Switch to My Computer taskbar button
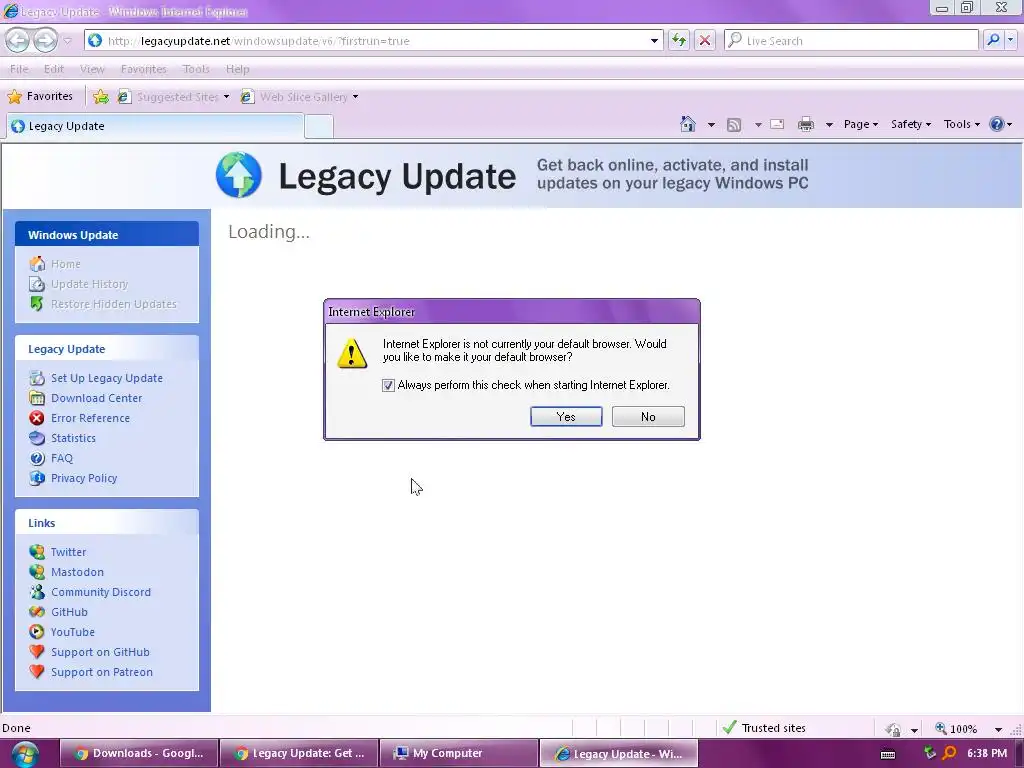The image size is (1024, 768). 459,754
